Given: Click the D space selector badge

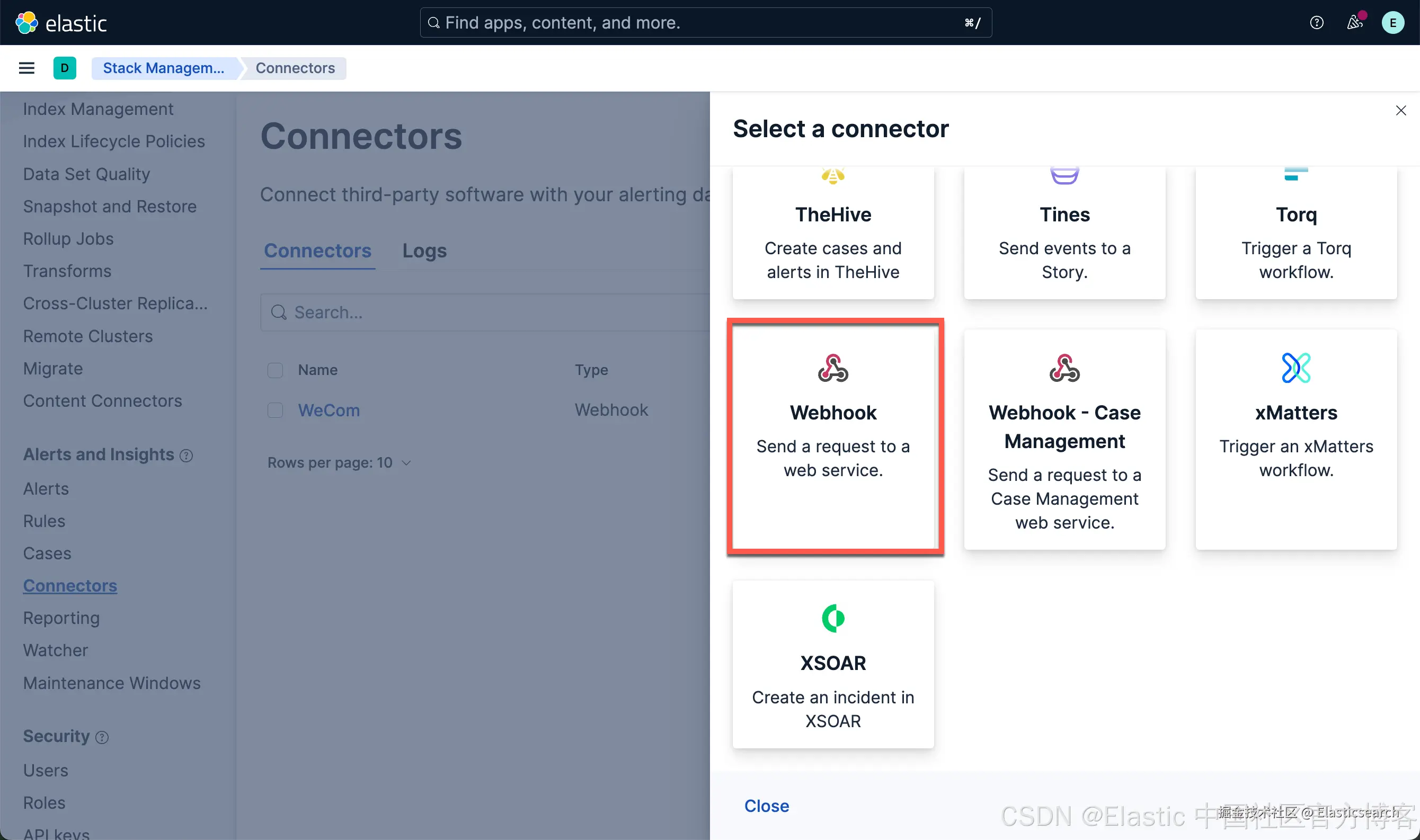Looking at the screenshot, I should (x=65, y=68).
